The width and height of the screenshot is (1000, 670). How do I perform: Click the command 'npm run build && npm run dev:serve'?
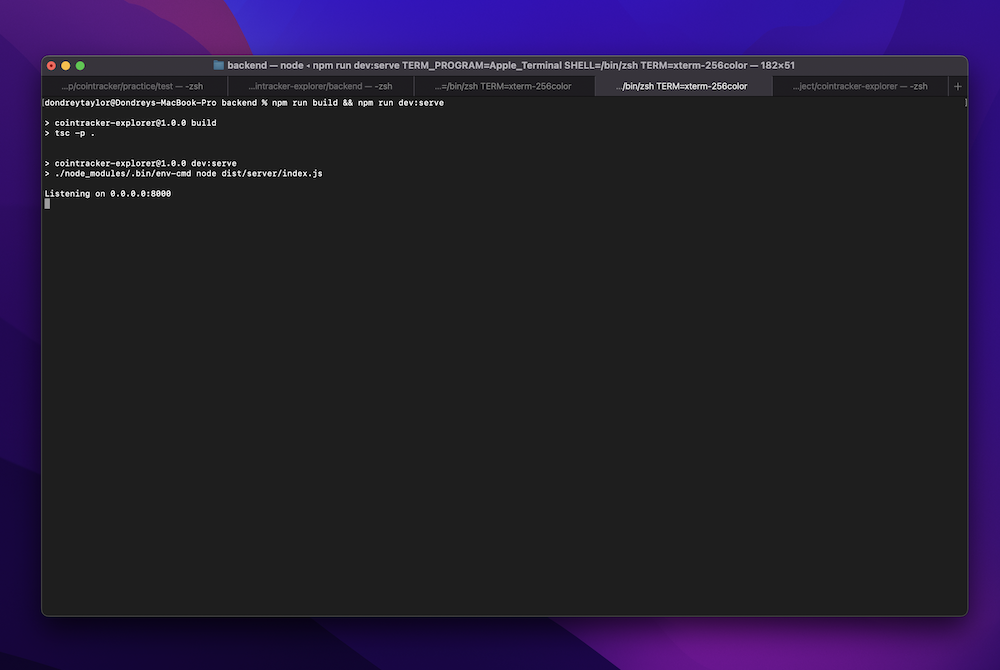pyautogui.click(x=358, y=103)
